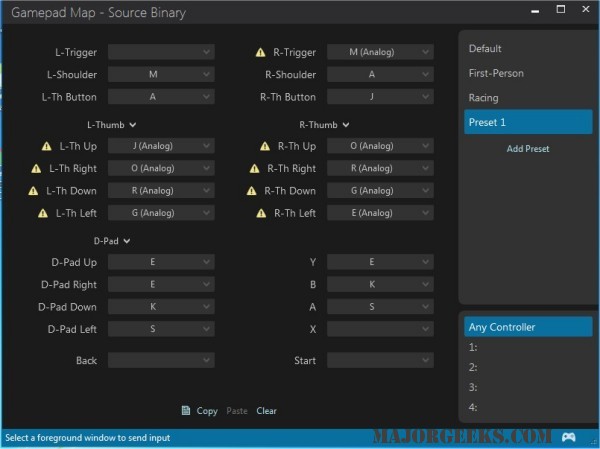Screen dimensions: 600x449
Task: Click the Clear button
Action: (266, 411)
